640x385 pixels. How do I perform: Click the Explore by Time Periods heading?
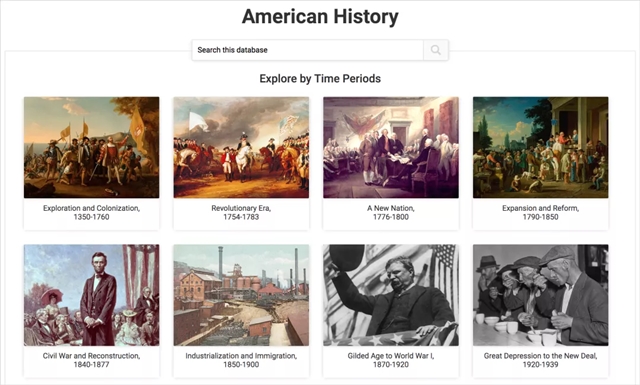pyautogui.click(x=320, y=78)
